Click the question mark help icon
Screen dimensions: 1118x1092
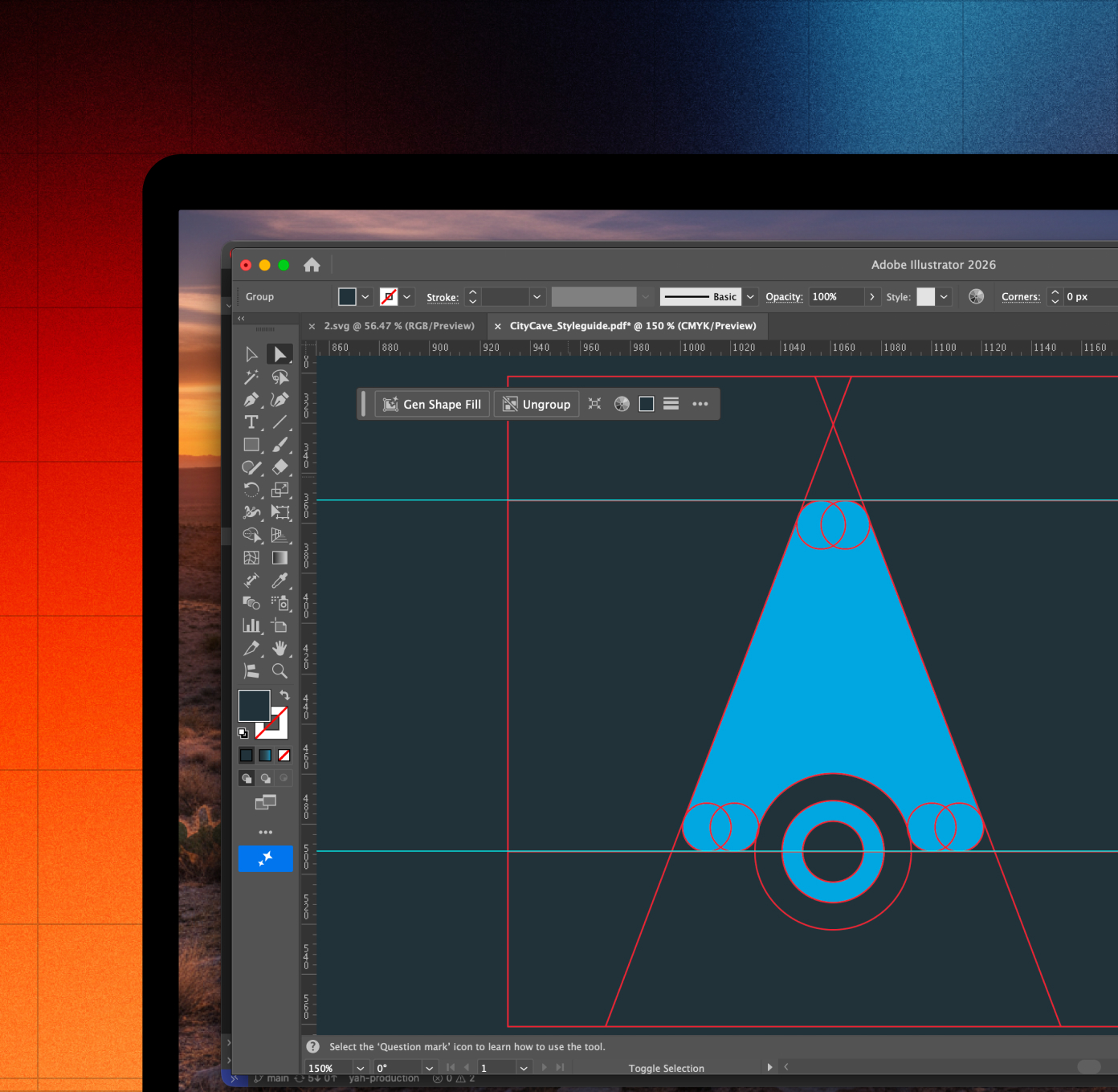(x=313, y=1046)
